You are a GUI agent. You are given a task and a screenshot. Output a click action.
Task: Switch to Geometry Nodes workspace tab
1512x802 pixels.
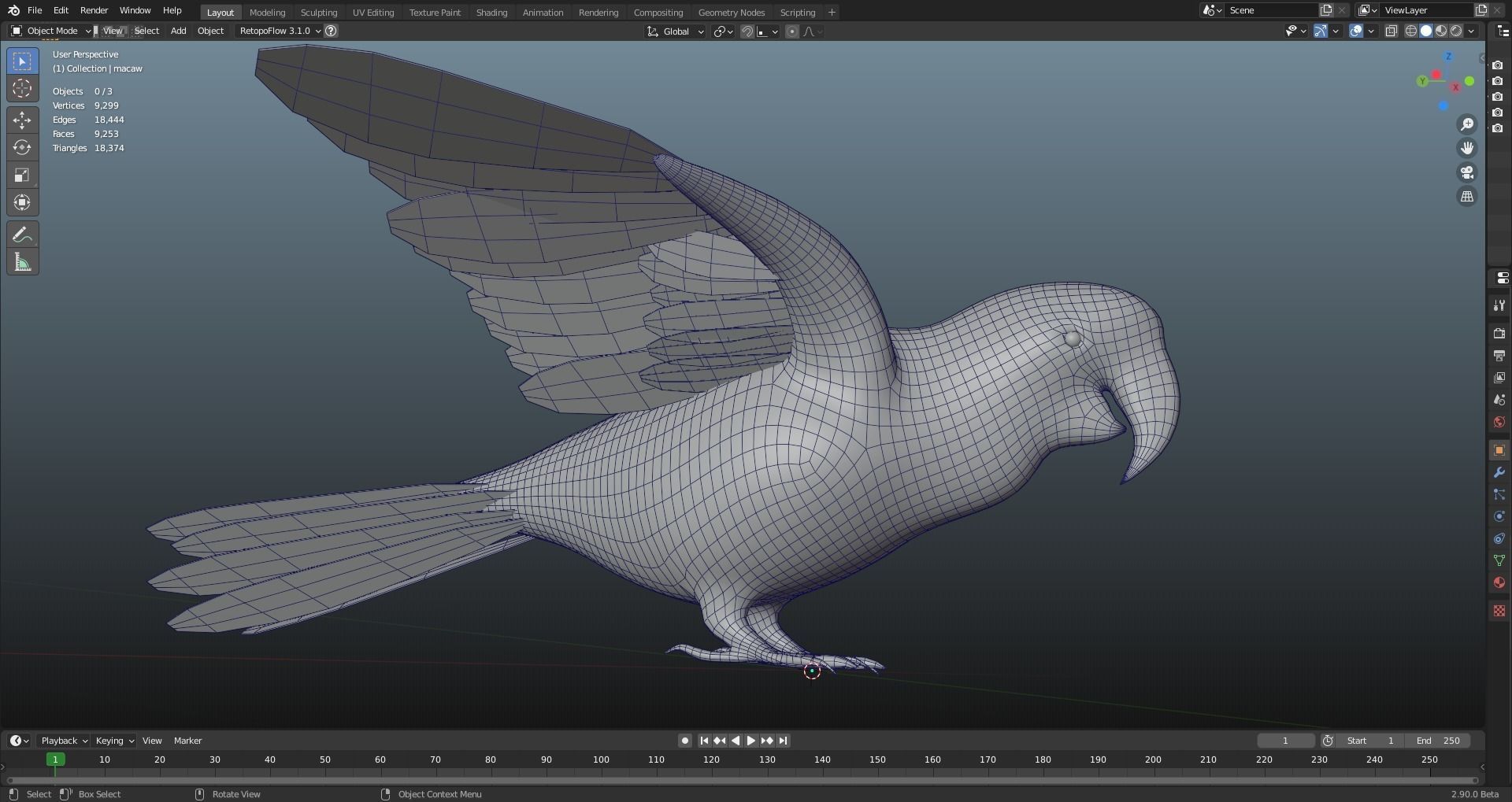(732, 13)
